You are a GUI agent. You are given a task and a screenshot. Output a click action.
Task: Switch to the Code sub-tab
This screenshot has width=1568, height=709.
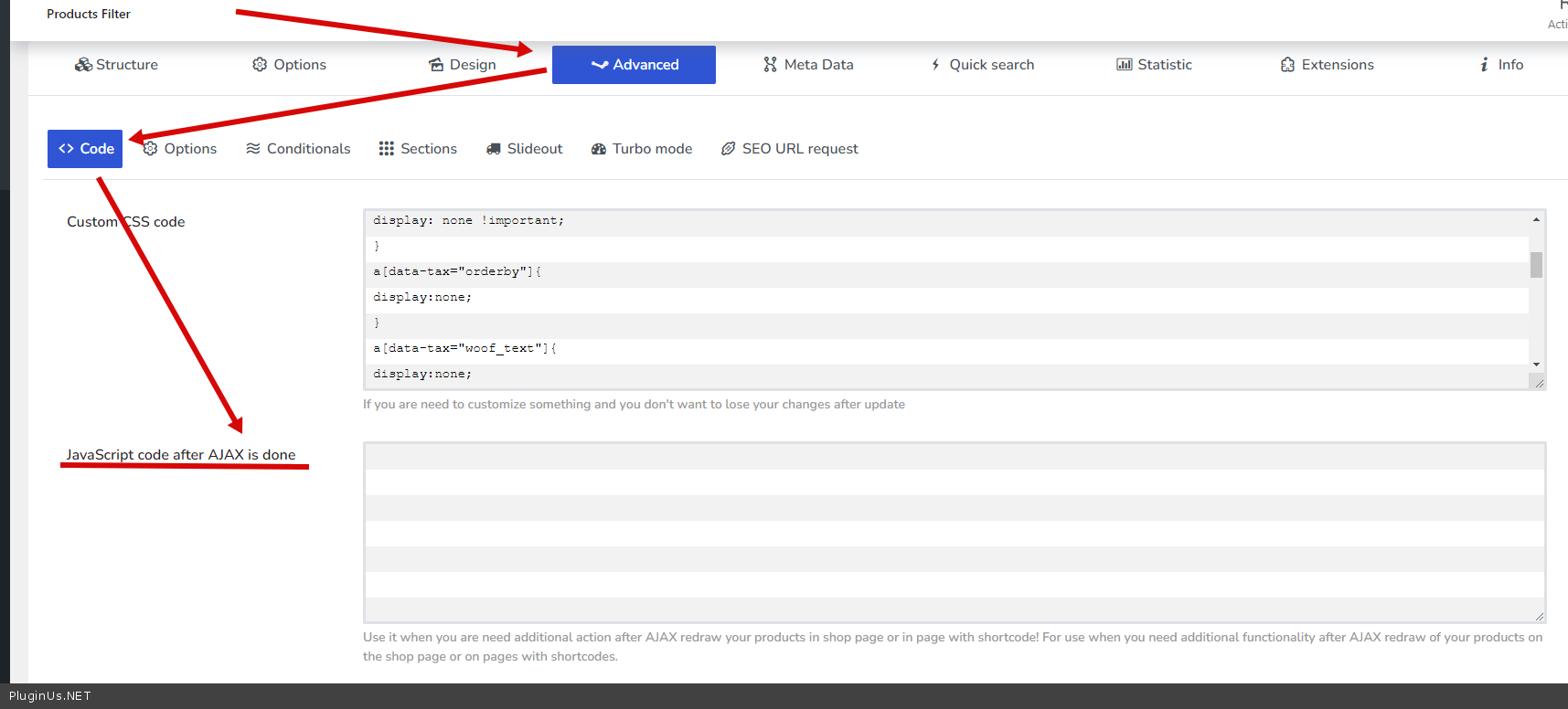pos(85,149)
